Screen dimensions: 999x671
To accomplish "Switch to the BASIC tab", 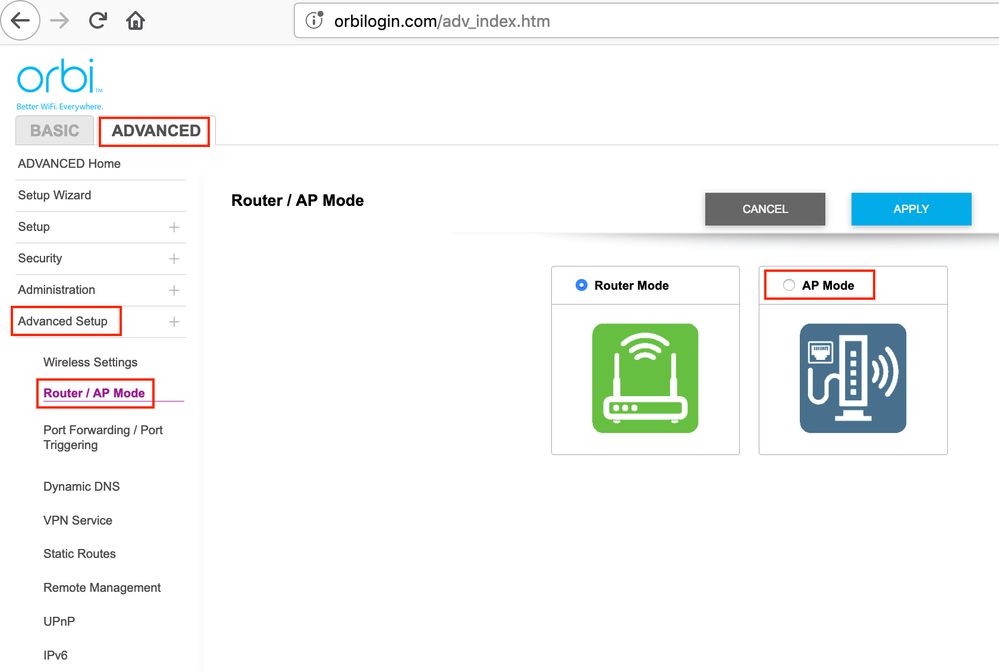I will pos(55,131).
